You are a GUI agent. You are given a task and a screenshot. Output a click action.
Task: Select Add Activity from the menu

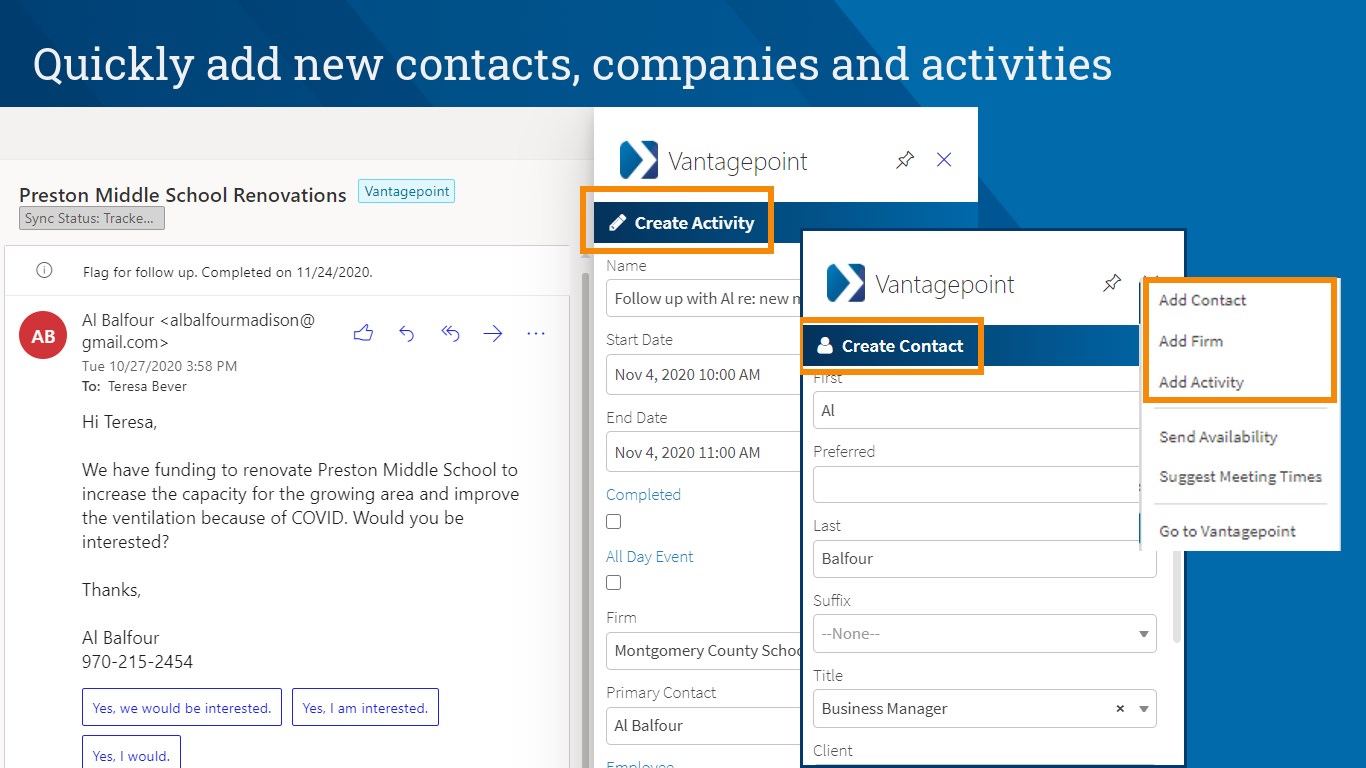coord(1201,382)
